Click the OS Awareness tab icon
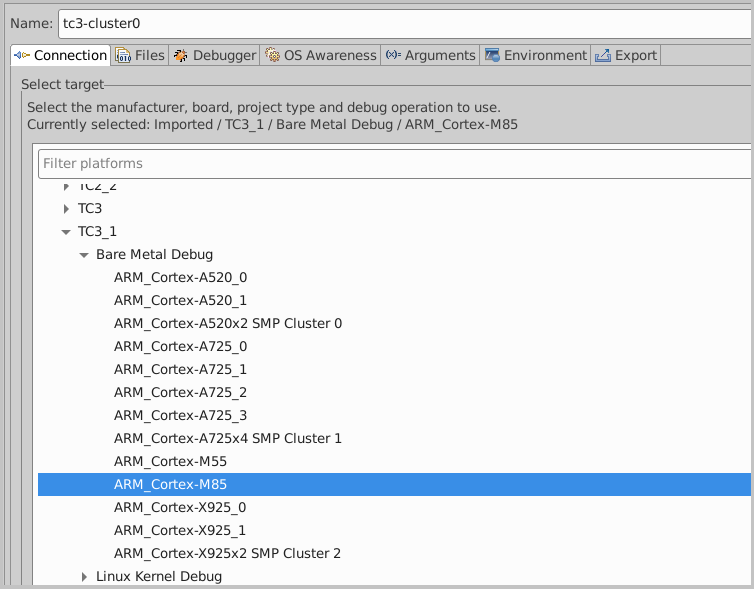 (272, 56)
